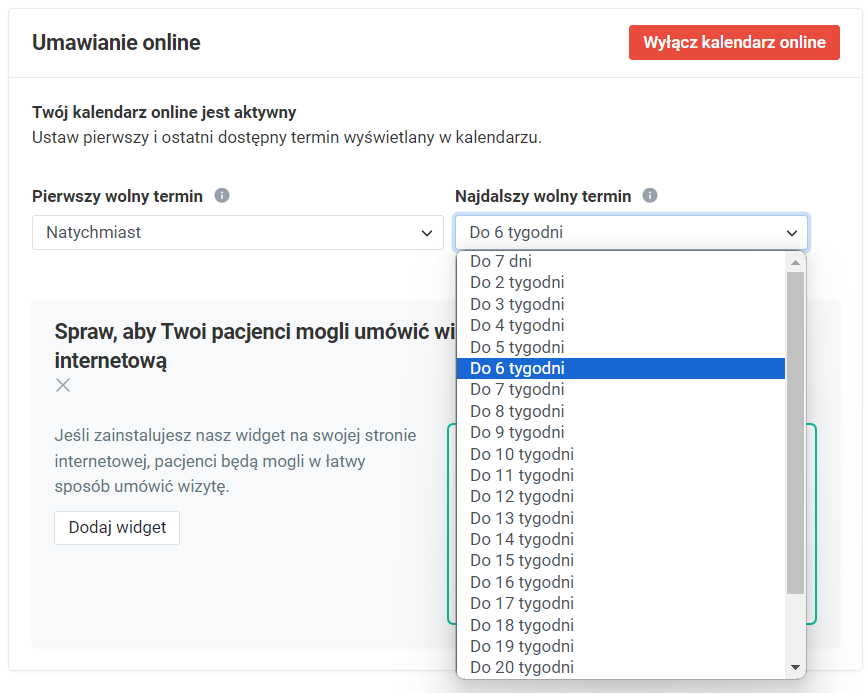Click the chevron on the Natychmiast selector
Image resolution: width=867 pixels, height=693 pixels.
point(428,232)
